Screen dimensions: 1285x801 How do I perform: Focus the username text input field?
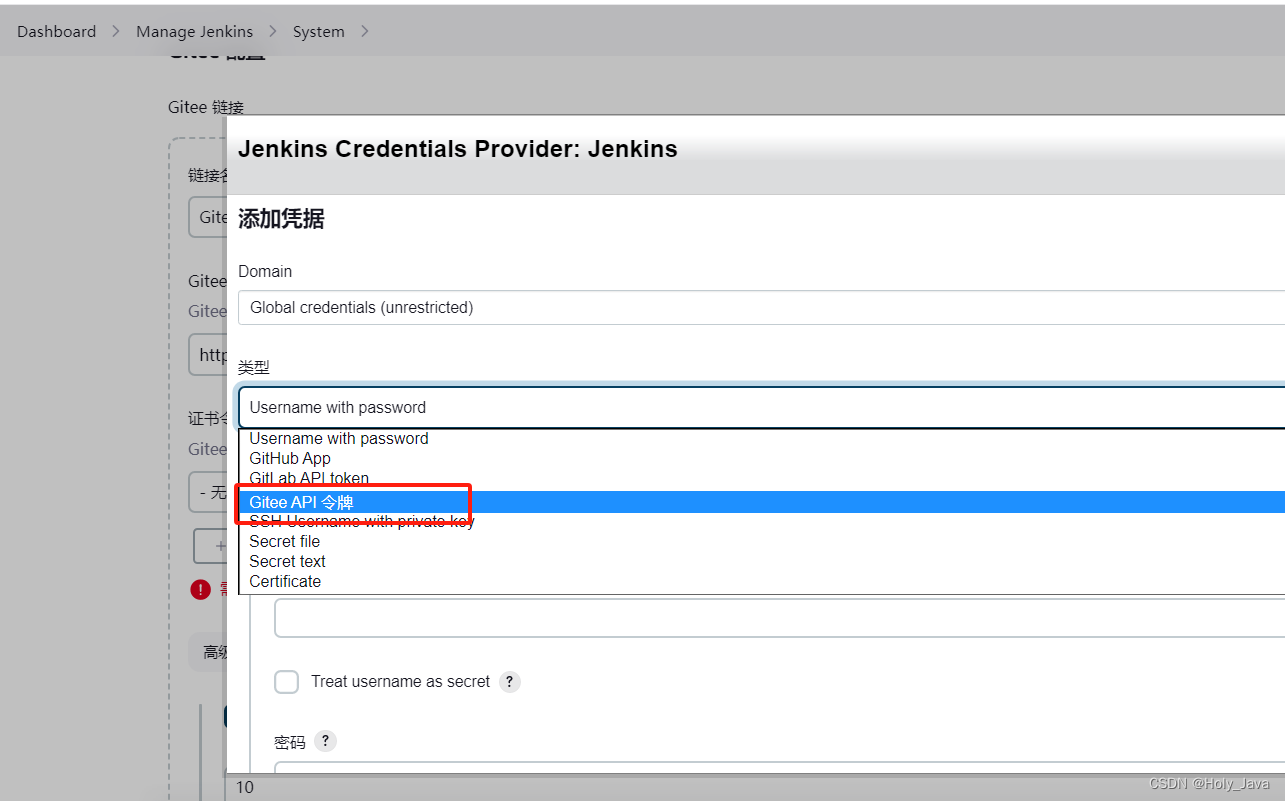779,618
